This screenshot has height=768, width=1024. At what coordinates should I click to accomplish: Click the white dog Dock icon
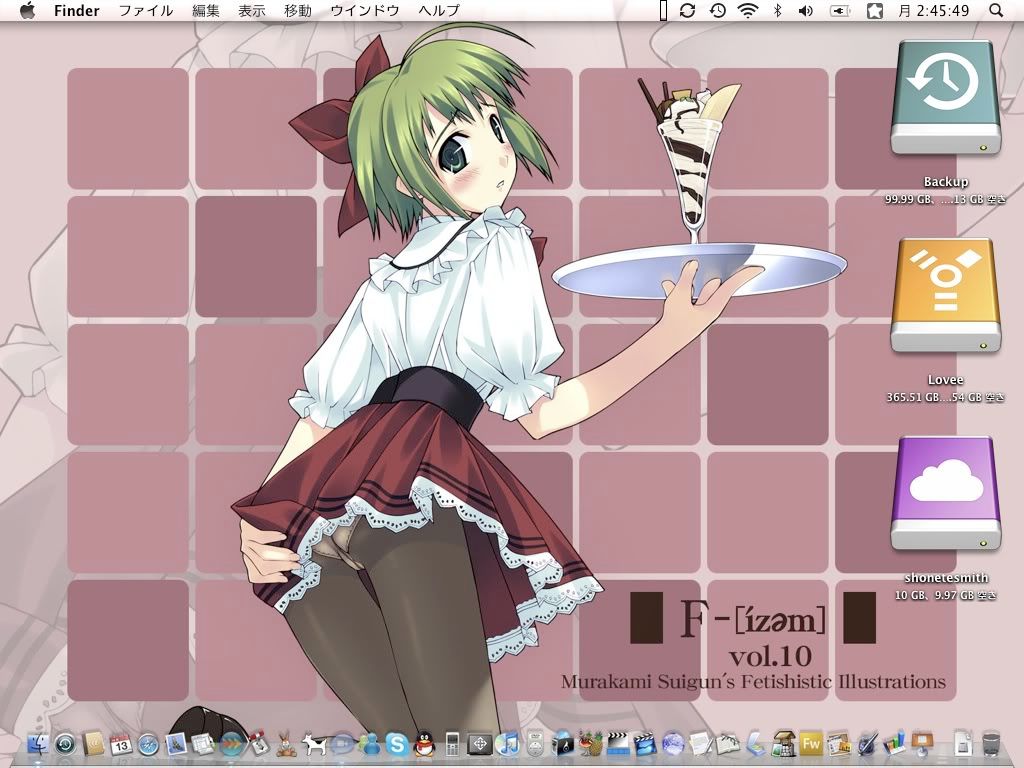point(314,744)
